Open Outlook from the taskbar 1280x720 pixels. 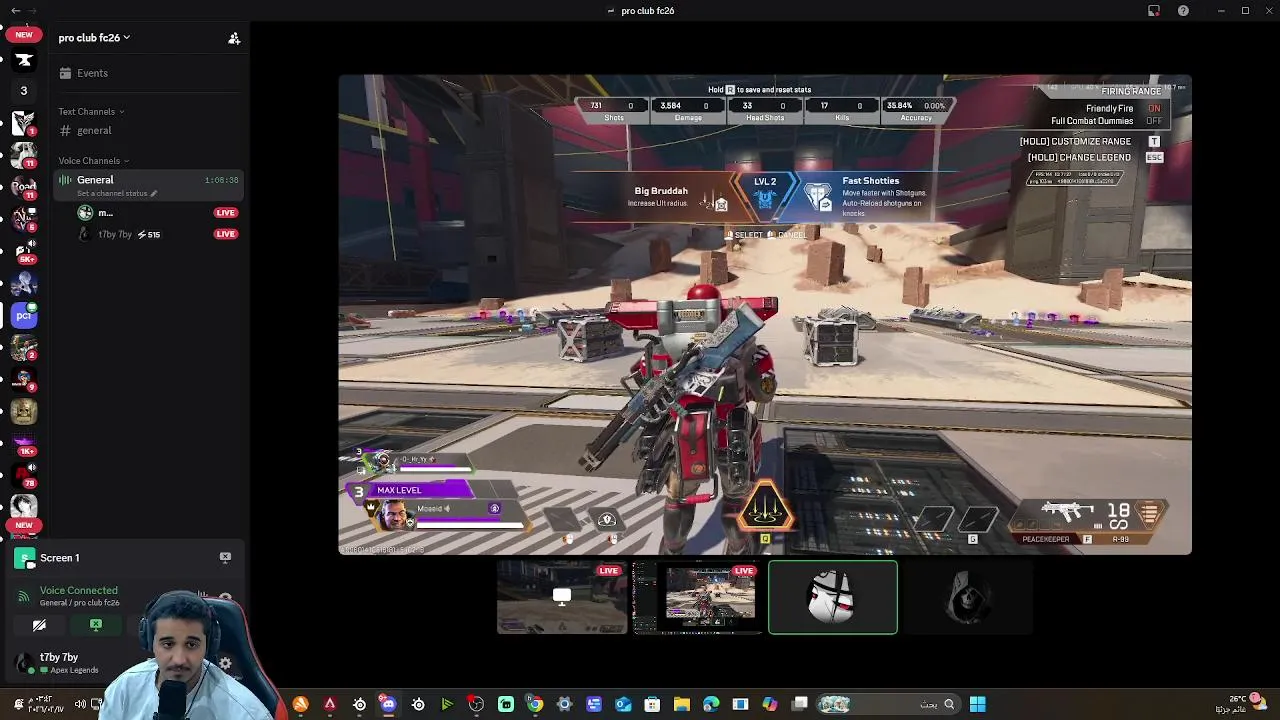pyautogui.click(x=623, y=704)
